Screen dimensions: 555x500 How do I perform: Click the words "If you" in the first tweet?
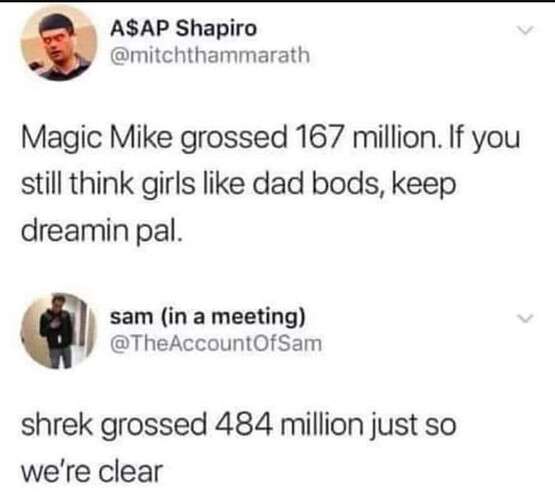click(x=485, y=139)
